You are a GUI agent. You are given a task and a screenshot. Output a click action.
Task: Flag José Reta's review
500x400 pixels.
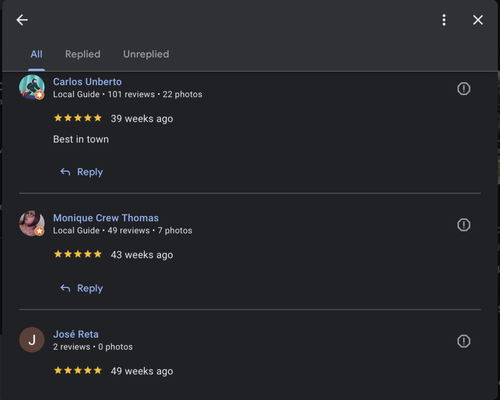[x=463, y=341]
